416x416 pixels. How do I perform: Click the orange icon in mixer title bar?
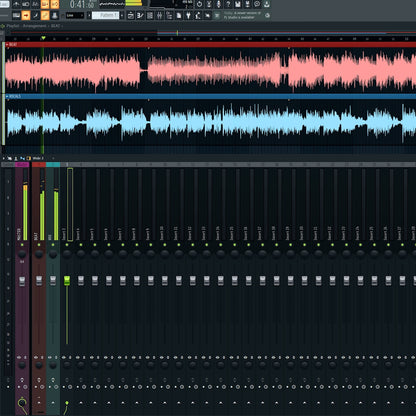point(29,158)
